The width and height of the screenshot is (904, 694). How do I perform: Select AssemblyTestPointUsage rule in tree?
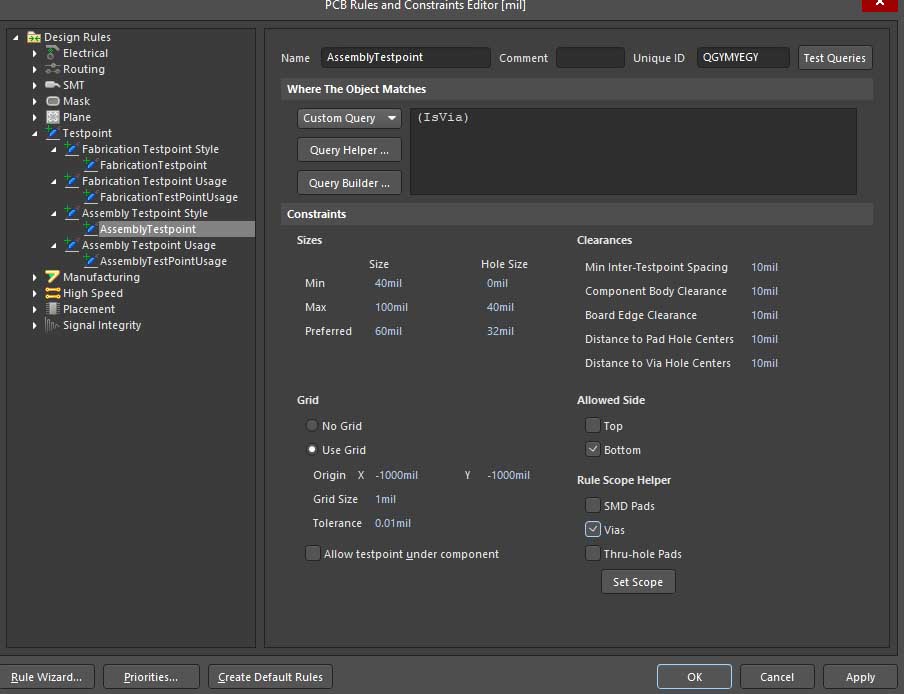point(163,261)
